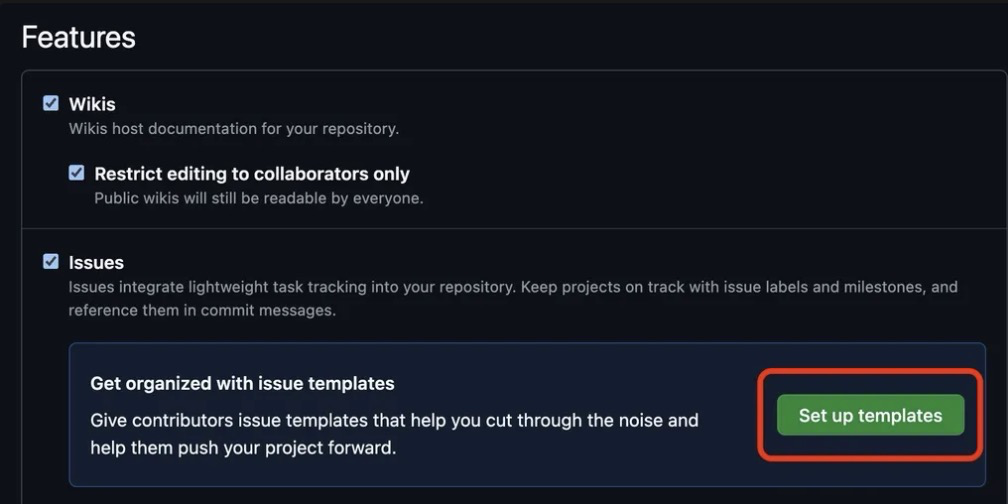Select the Wikis label text
Screen dimensions: 1008x504
click(x=92, y=104)
